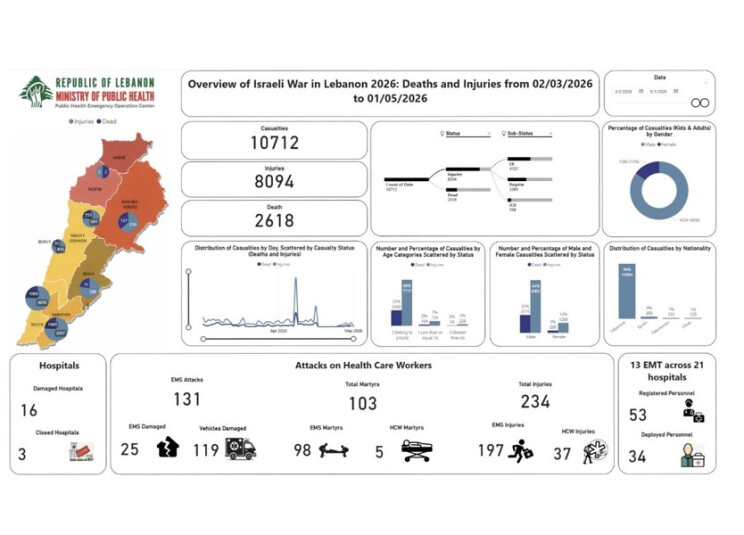Toggle the Dead legend on the map

(x=107, y=121)
